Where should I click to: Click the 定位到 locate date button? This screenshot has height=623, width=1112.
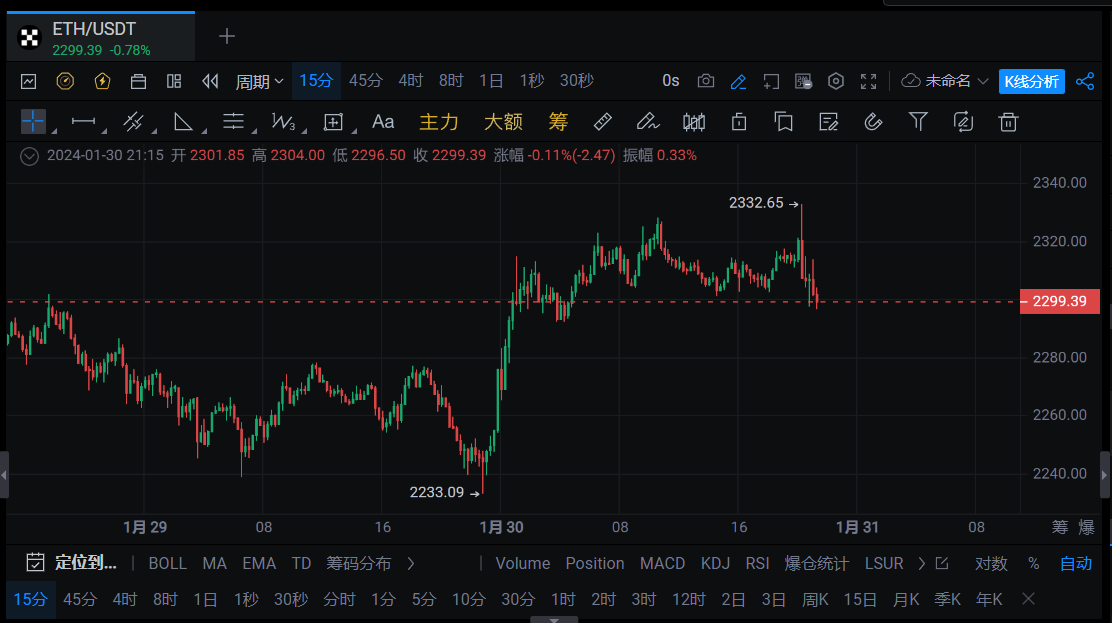pos(73,563)
